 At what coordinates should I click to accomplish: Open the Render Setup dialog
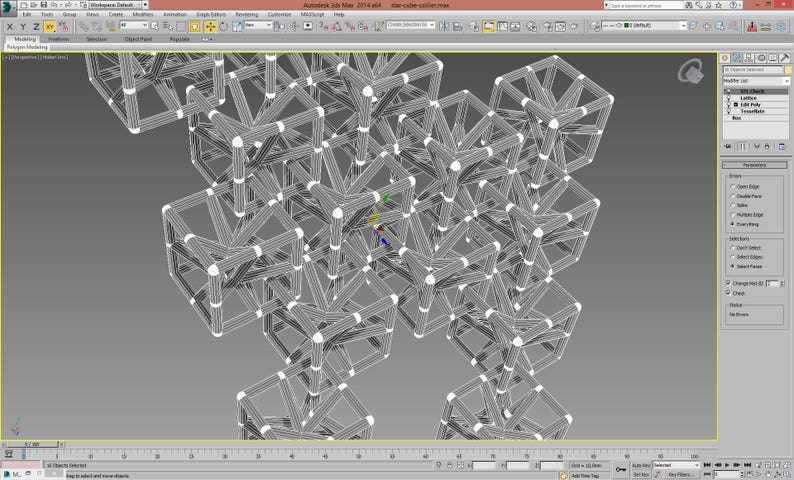(547, 26)
